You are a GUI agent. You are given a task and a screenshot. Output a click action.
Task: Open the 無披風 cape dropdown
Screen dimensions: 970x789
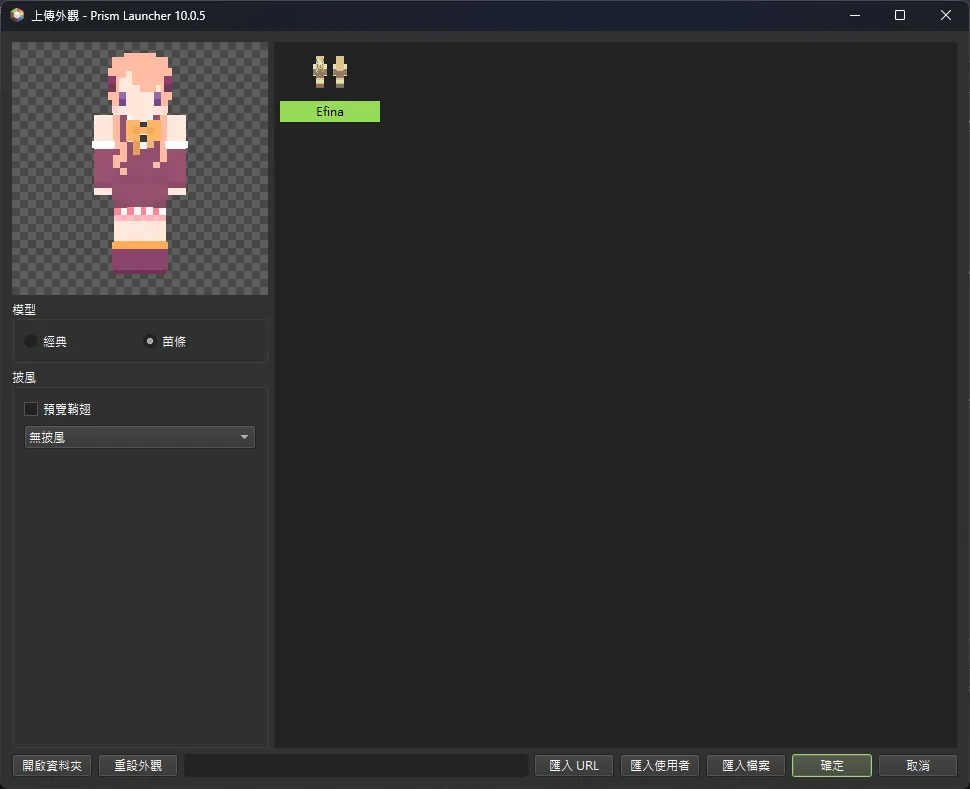pyautogui.click(x=139, y=437)
